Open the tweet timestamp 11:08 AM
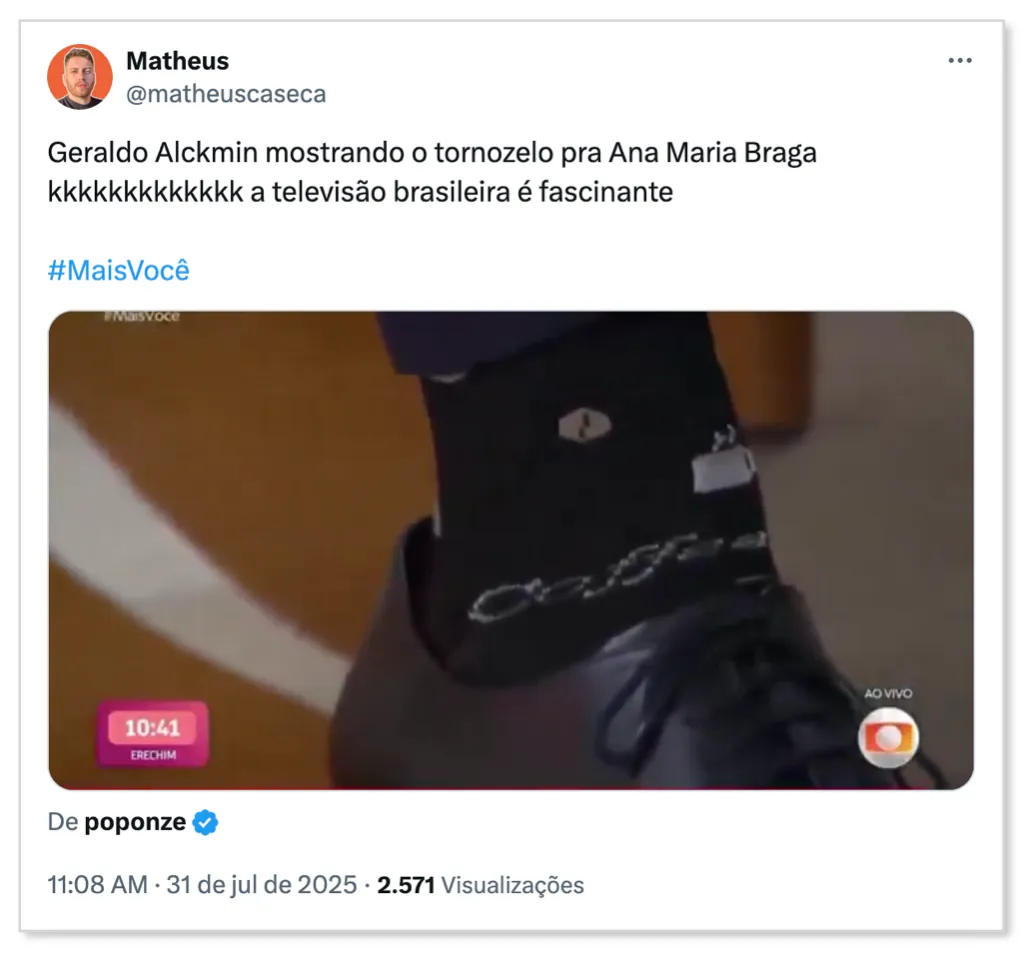The width and height of the screenshot is (1034, 960). tap(98, 885)
